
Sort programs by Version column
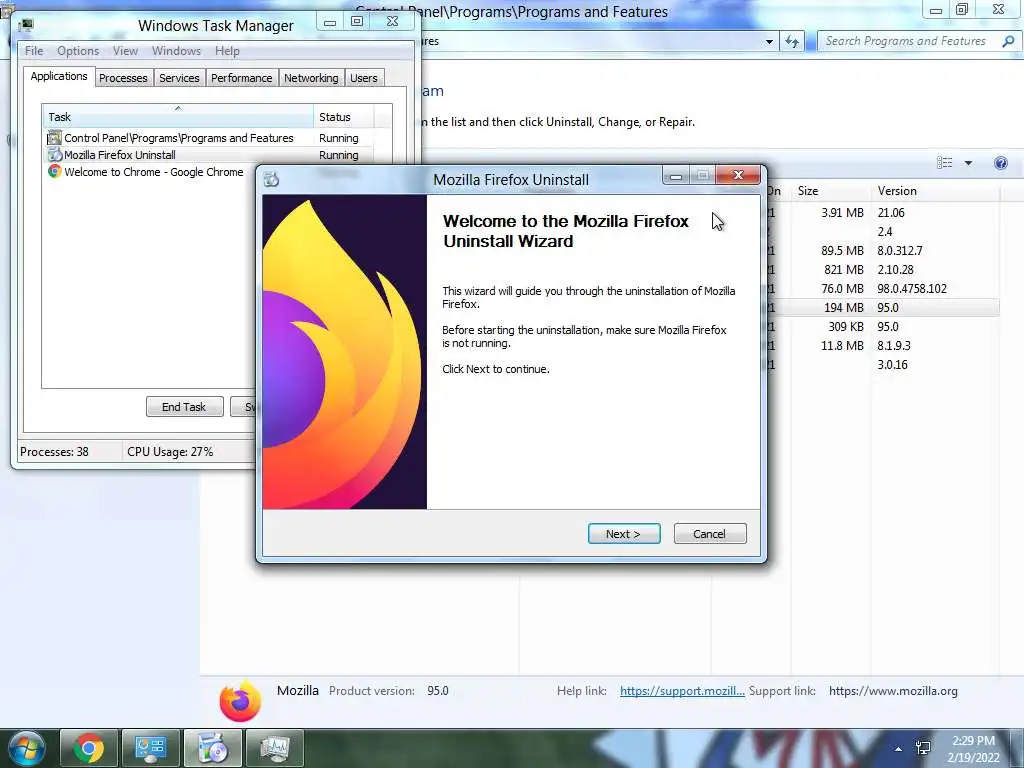934,191
